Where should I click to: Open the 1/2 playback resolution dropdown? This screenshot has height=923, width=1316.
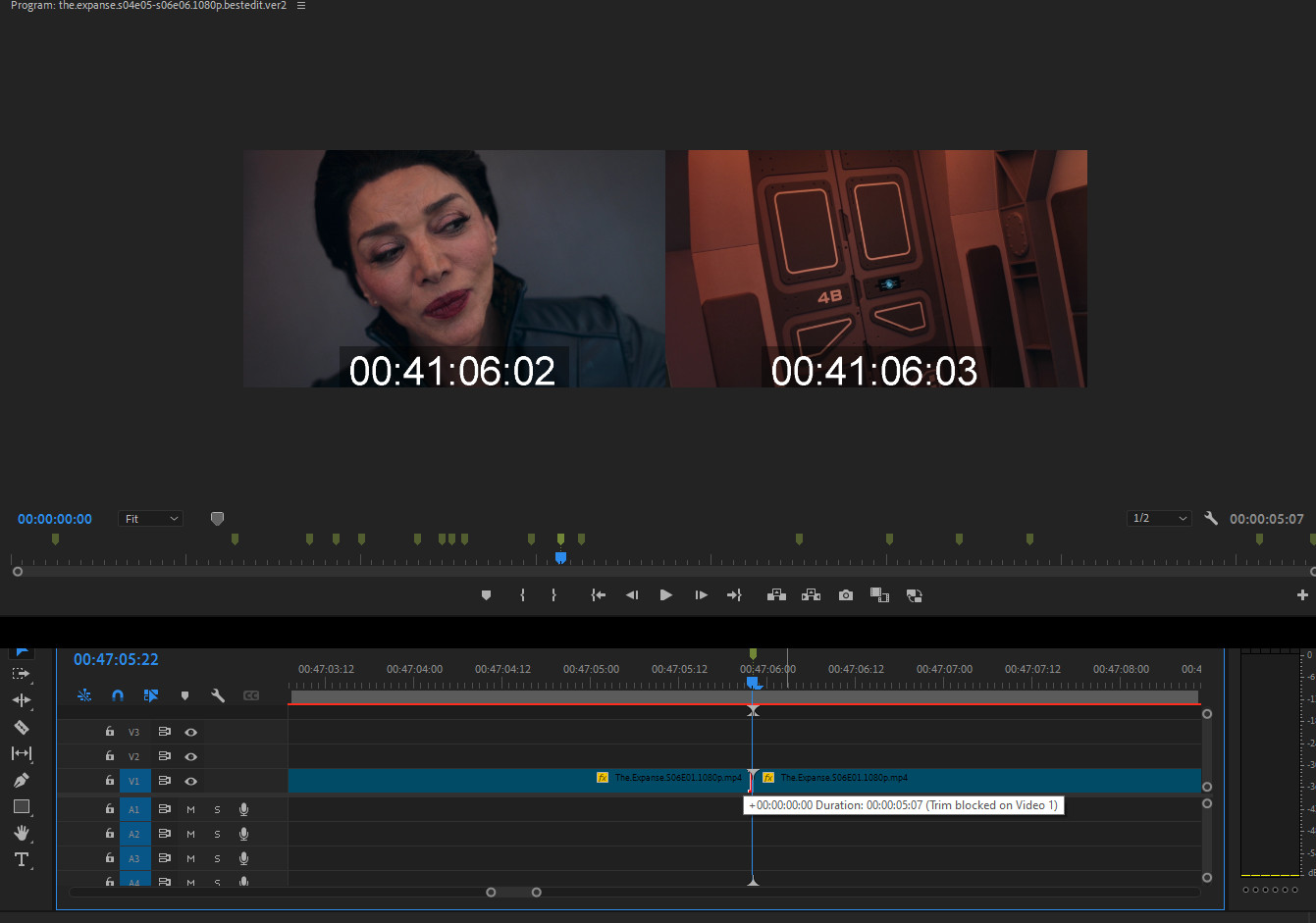click(x=1159, y=518)
